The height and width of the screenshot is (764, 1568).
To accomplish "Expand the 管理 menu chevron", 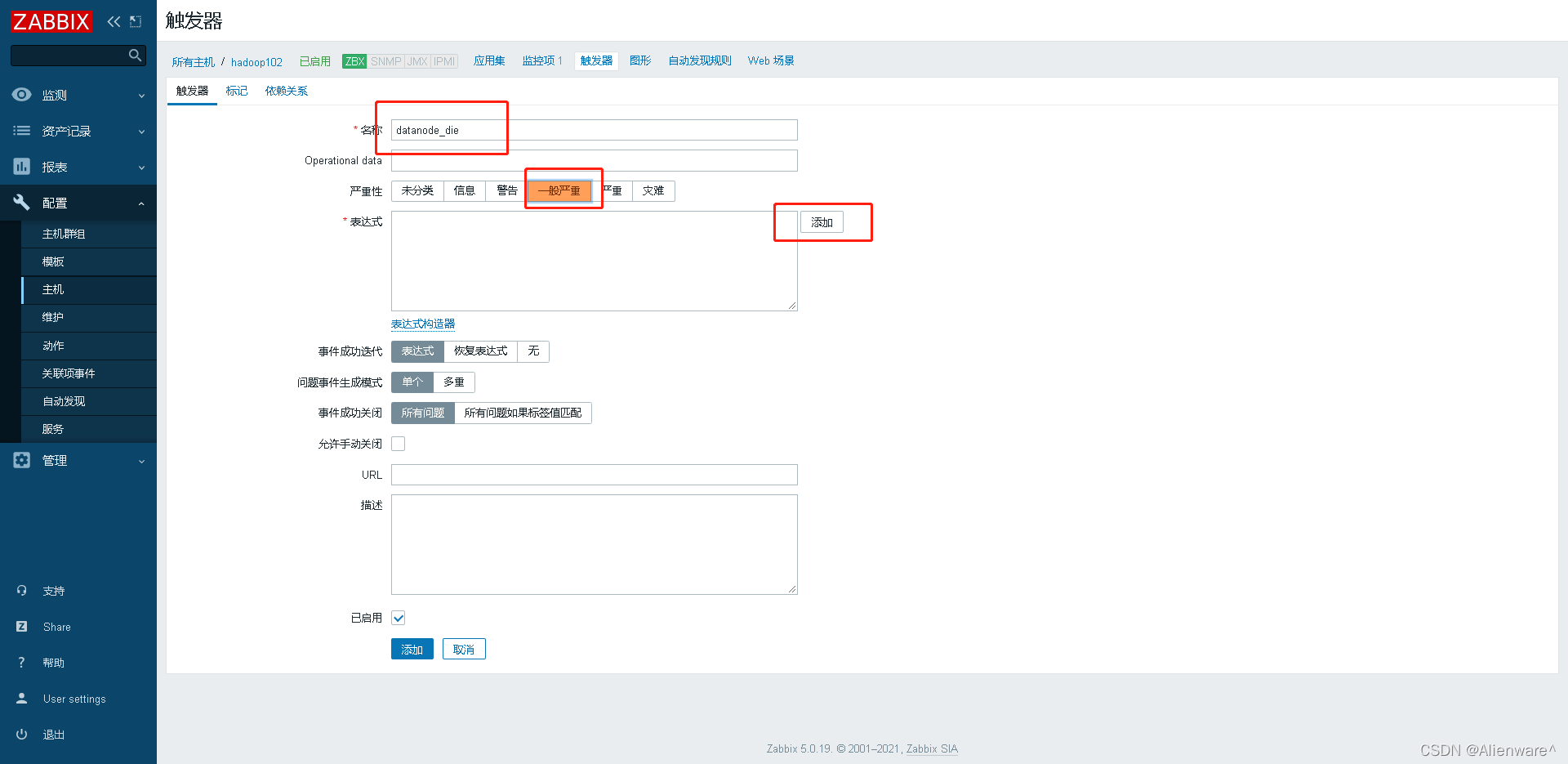I will coord(141,461).
